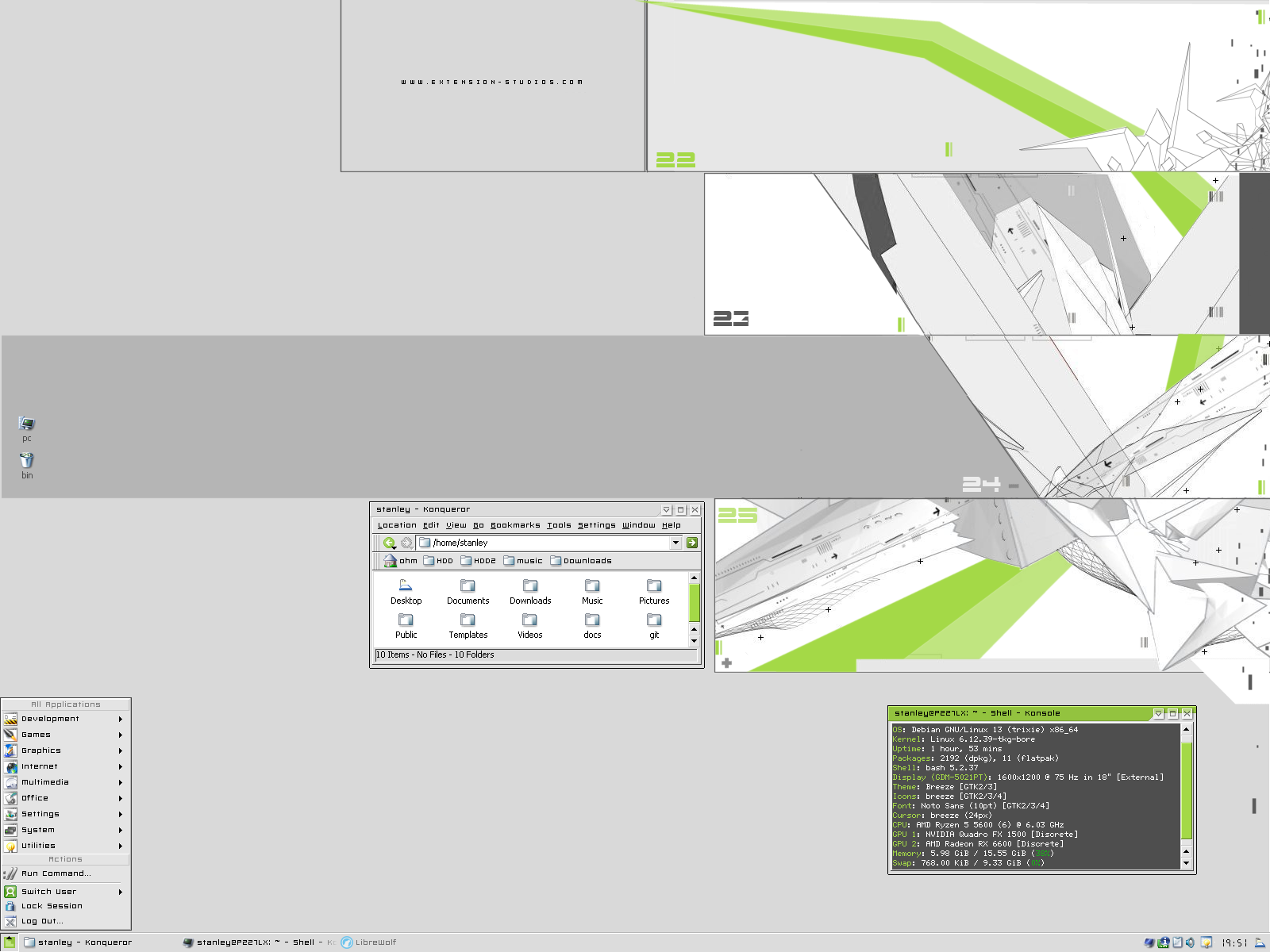1270x952 pixels.
Task: Click the greyed Forward arrow in Konqueror
Action: pyautogui.click(x=406, y=543)
